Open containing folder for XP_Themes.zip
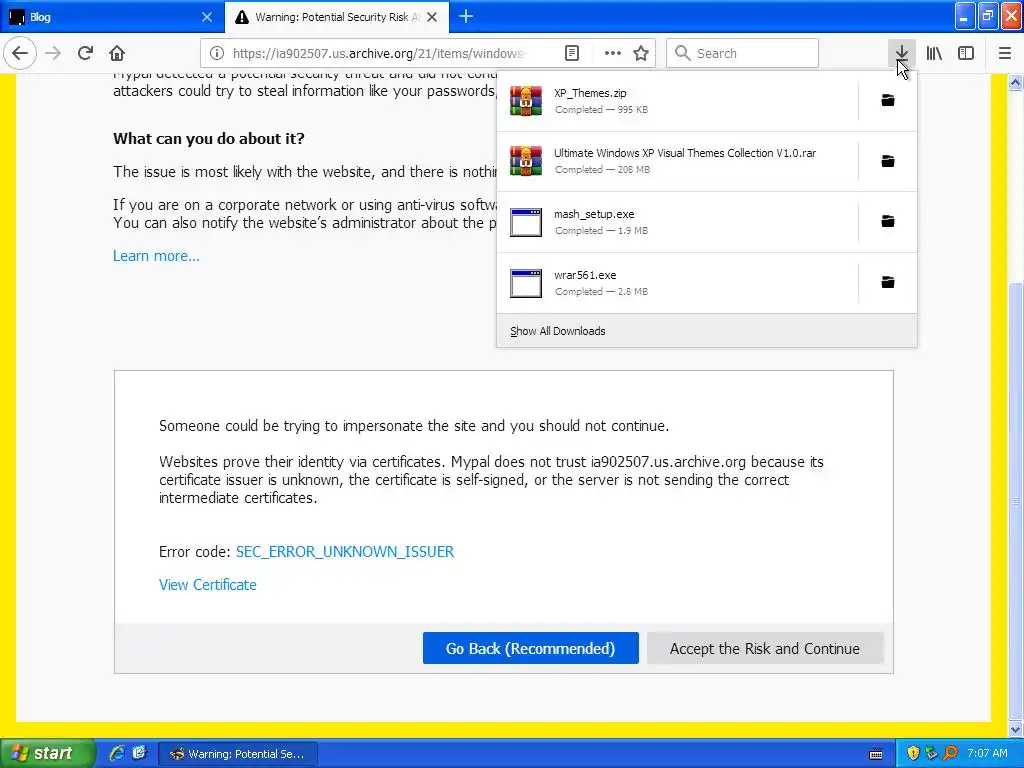 tap(888, 100)
